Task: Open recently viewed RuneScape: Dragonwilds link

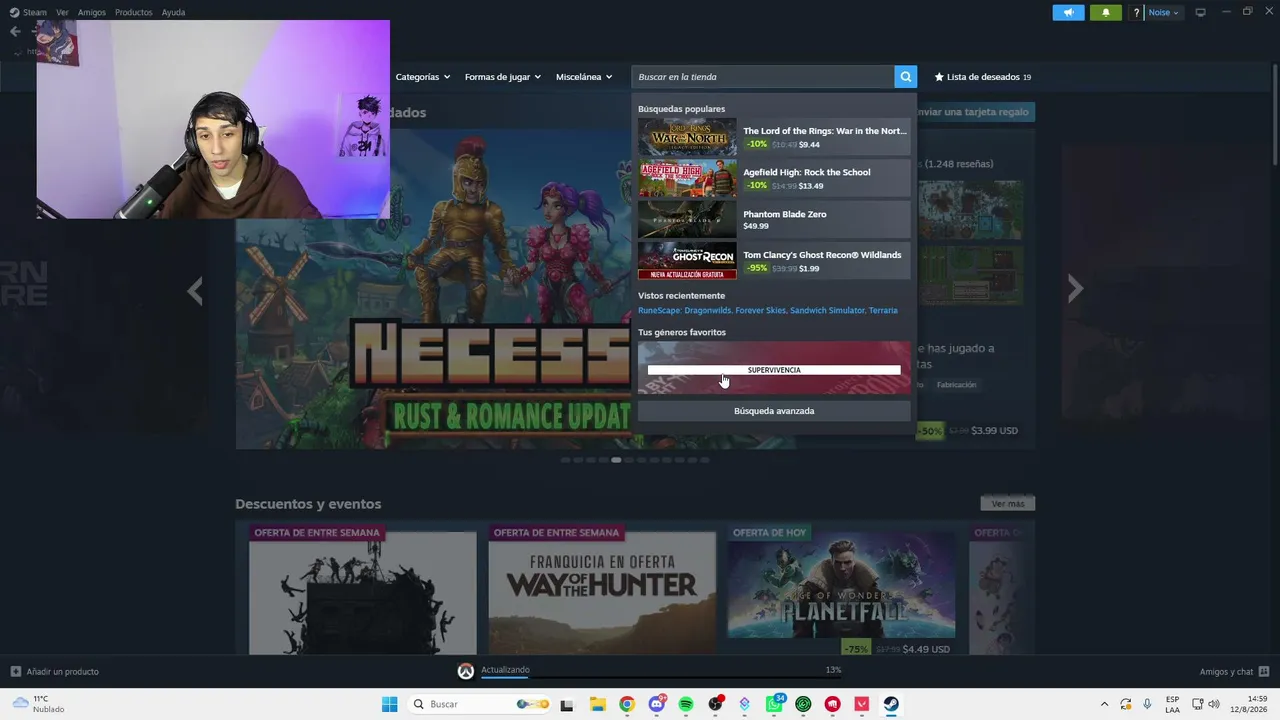Action: (x=685, y=310)
